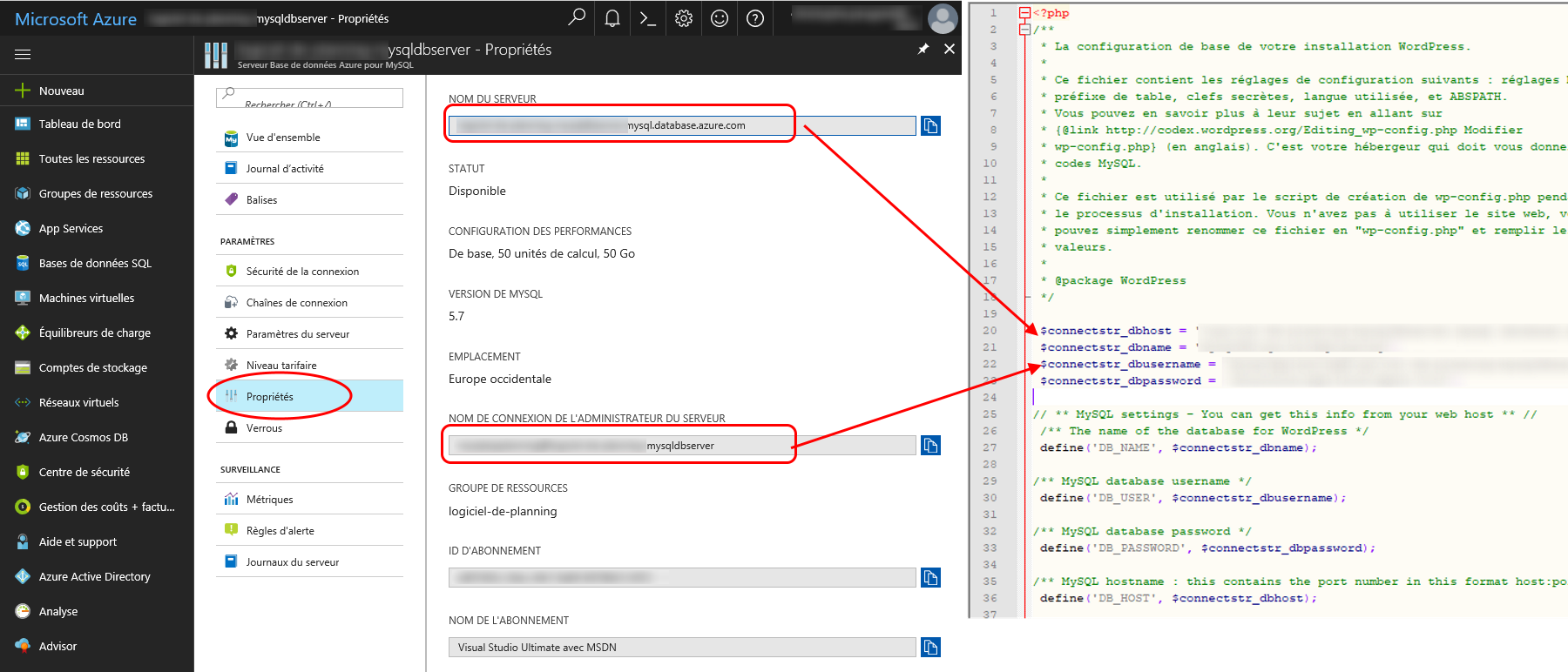This screenshot has height=672, width=1568.
Task: Open the notifications bell
Action: click(612, 17)
